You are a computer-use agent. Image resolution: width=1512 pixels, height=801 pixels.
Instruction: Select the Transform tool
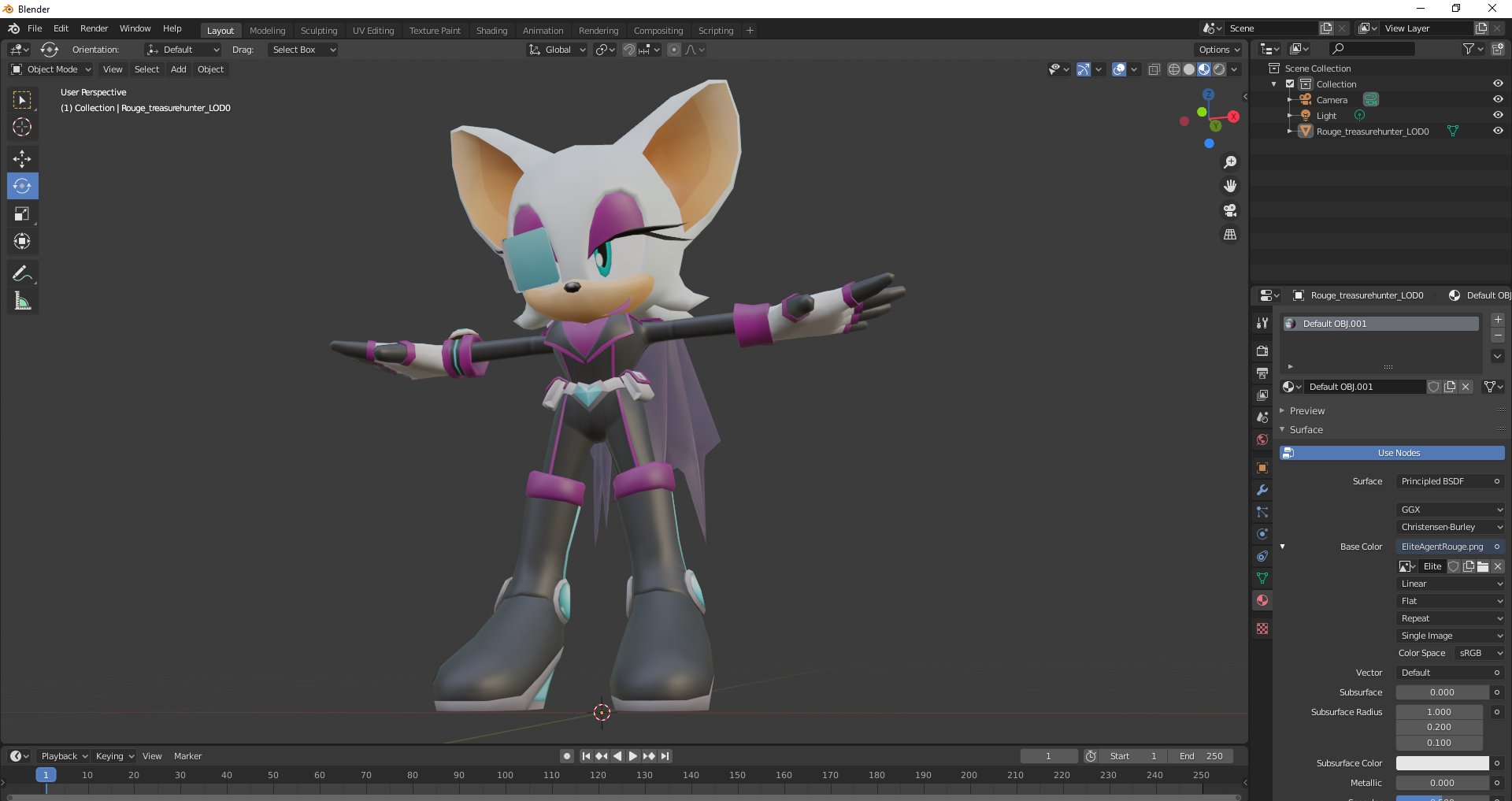pos(22,241)
